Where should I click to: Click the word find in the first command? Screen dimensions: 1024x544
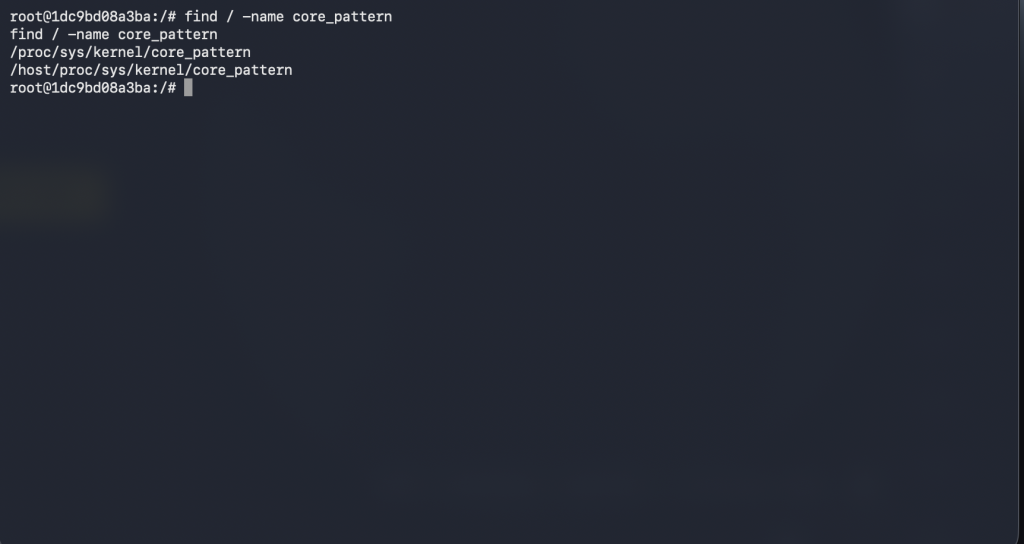(x=201, y=17)
